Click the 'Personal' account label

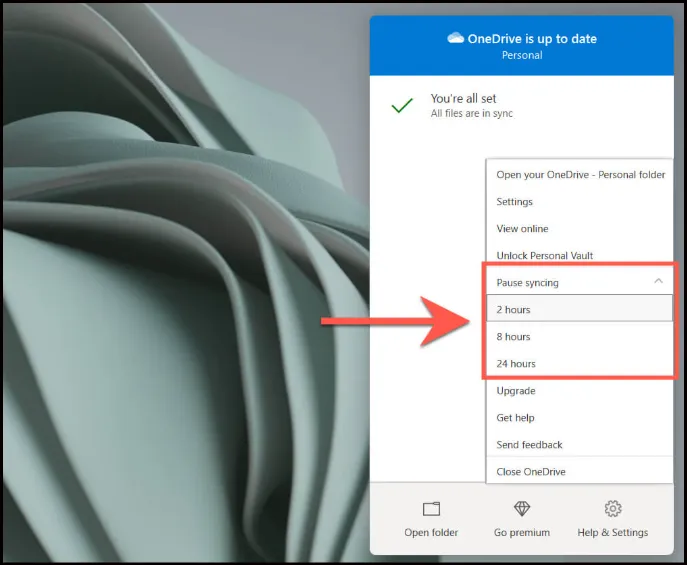(x=522, y=55)
